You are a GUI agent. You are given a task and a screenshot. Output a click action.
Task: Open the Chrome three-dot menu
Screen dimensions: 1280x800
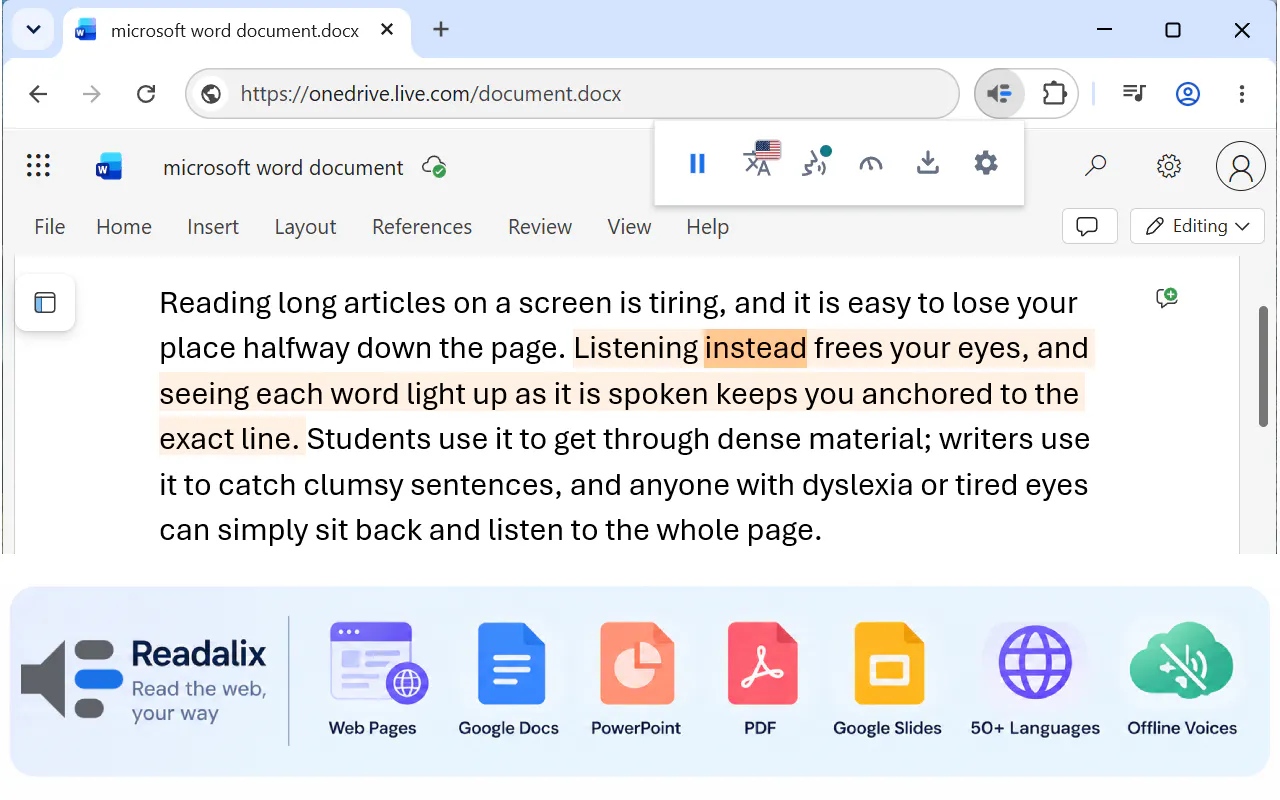[1242, 94]
